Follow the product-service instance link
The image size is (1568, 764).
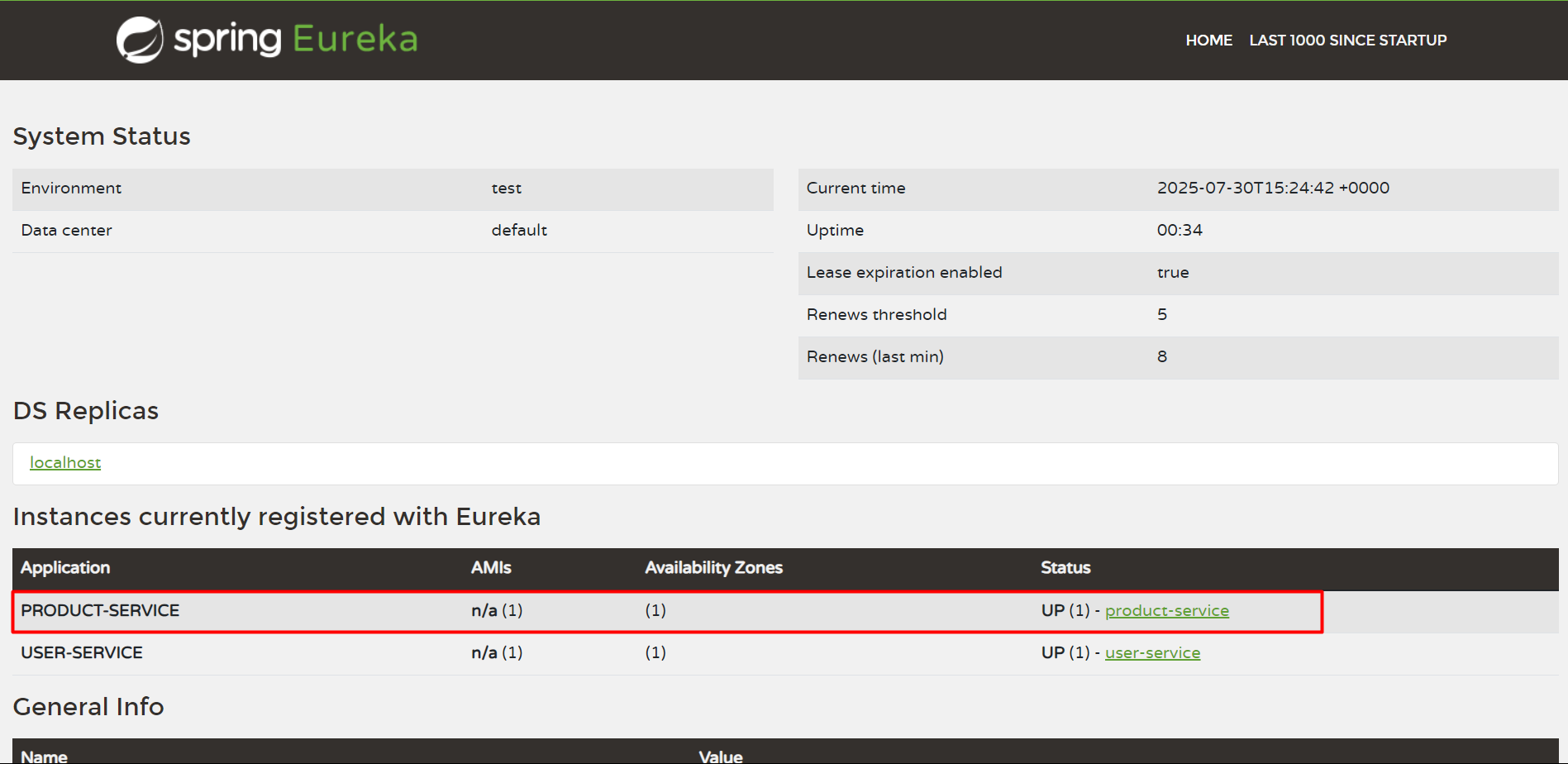point(1166,610)
